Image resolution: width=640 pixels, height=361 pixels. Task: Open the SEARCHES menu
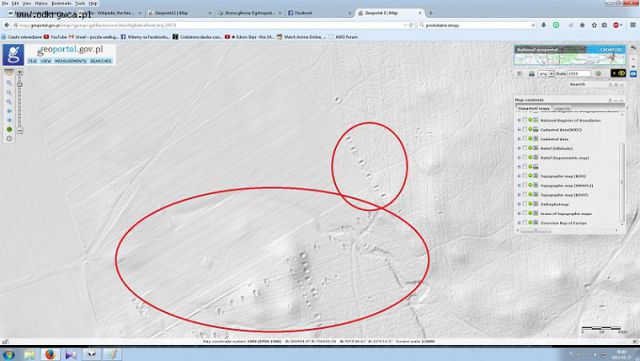tap(100, 61)
